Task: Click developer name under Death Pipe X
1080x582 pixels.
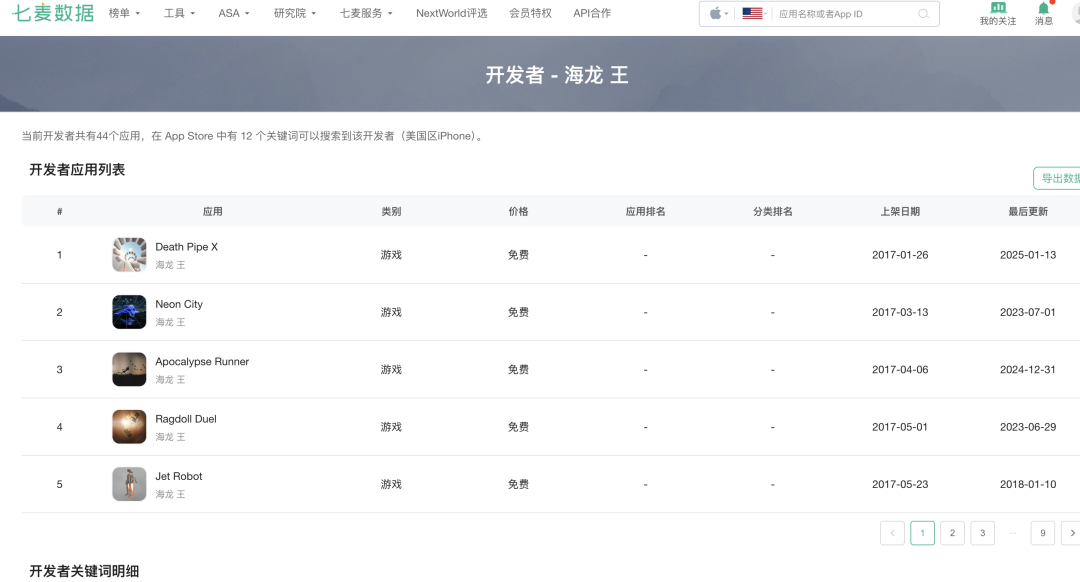Action: [170, 264]
